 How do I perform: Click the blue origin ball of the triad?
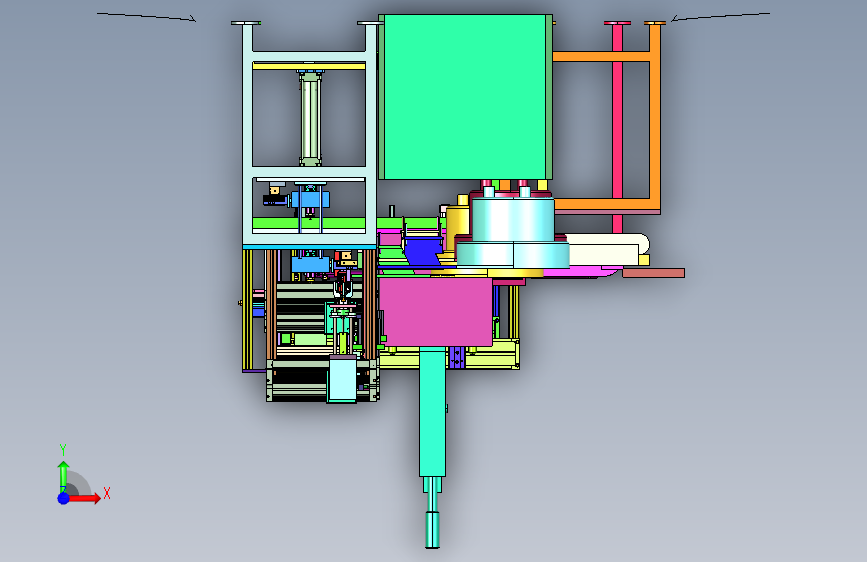[63, 498]
